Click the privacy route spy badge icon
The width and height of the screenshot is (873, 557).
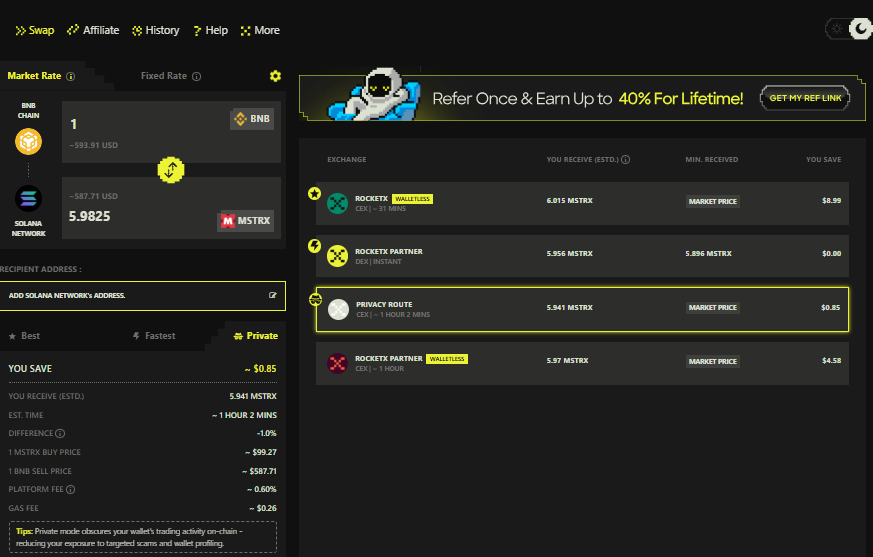315,300
